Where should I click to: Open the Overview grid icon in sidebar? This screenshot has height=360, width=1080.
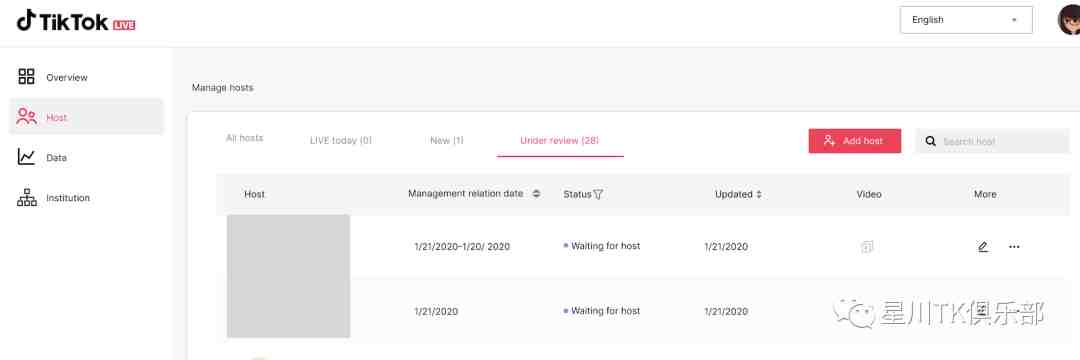[26, 76]
